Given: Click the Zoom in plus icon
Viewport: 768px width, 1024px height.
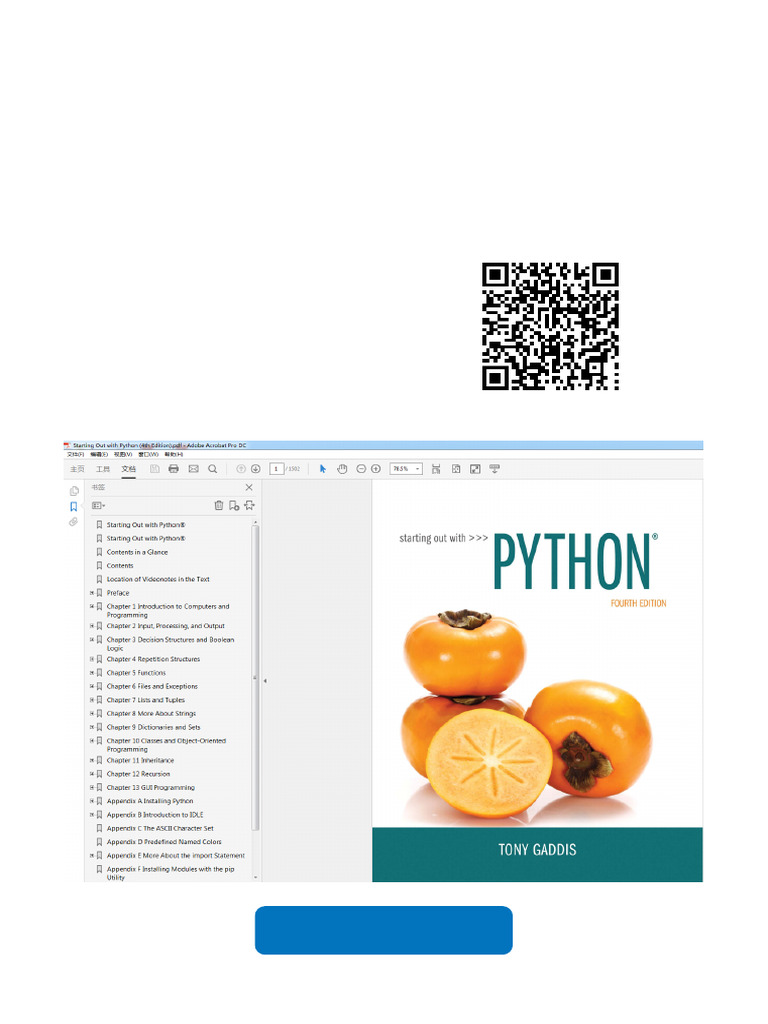Looking at the screenshot, I should tap(376, 469).
